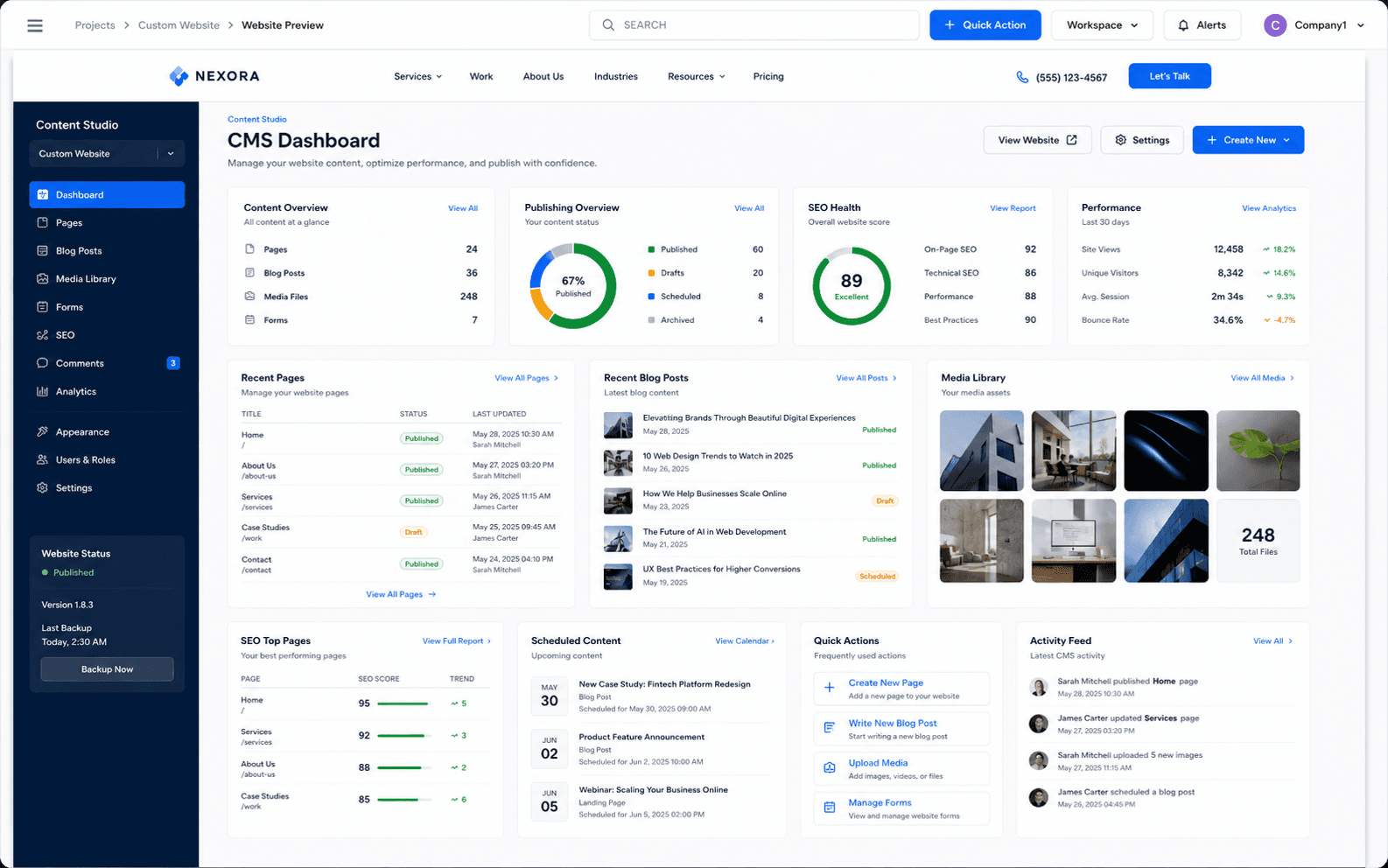Click the Settings button near Create New
Screen dimensions: 1388x868
point(1142,140)
